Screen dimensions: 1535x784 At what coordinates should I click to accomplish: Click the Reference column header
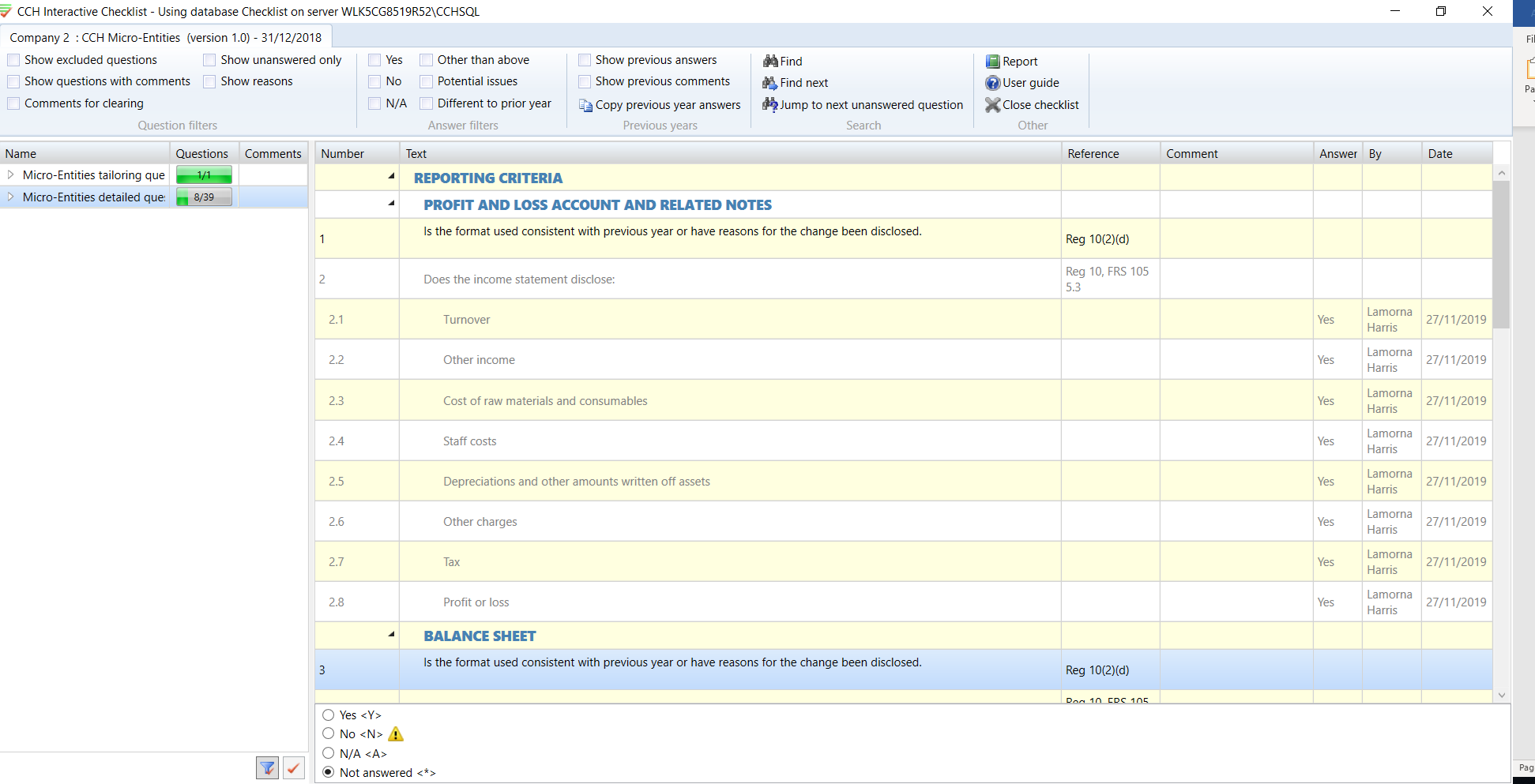1093,154
